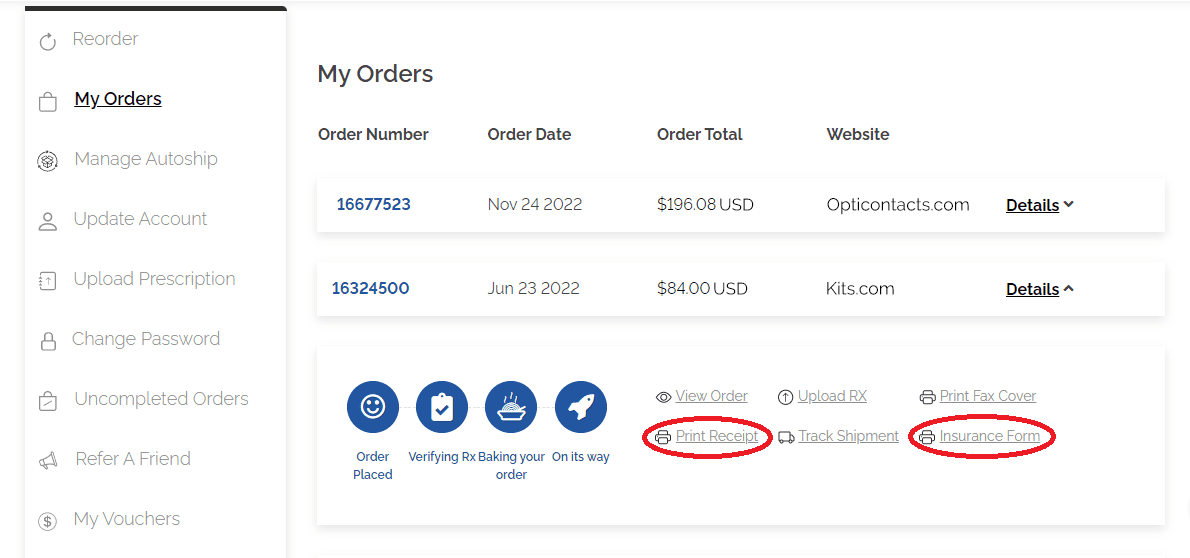Open the Insurance Form link
Screen dimensions: 1190x558
point(989,436)
